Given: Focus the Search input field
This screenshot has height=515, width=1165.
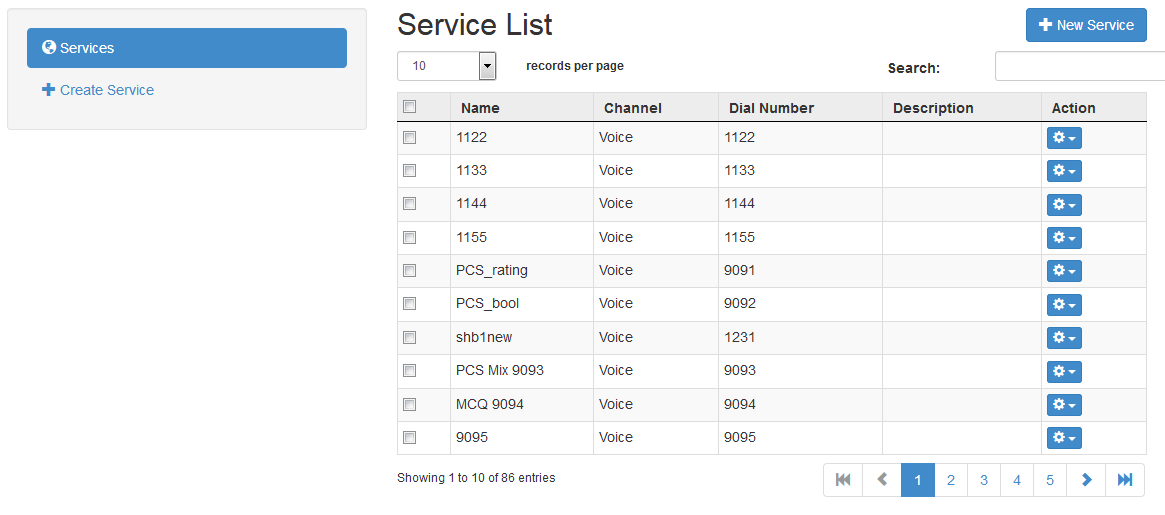Looking at the screenshot, I should [1080, 67].
